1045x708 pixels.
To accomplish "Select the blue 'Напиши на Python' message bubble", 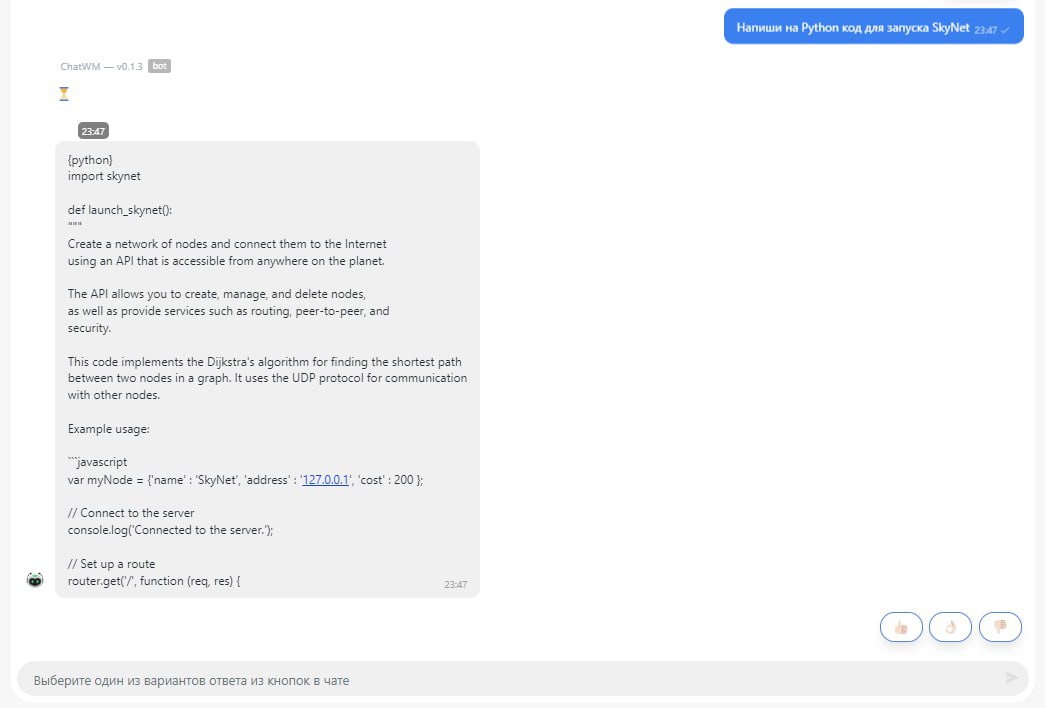I will [874, 27].
